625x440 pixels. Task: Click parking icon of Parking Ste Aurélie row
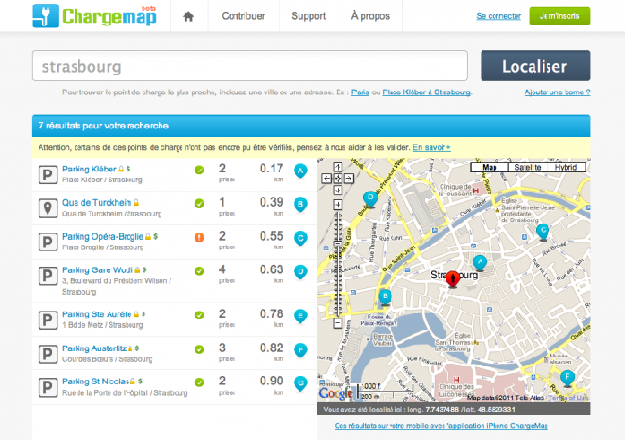coord(47,320)
